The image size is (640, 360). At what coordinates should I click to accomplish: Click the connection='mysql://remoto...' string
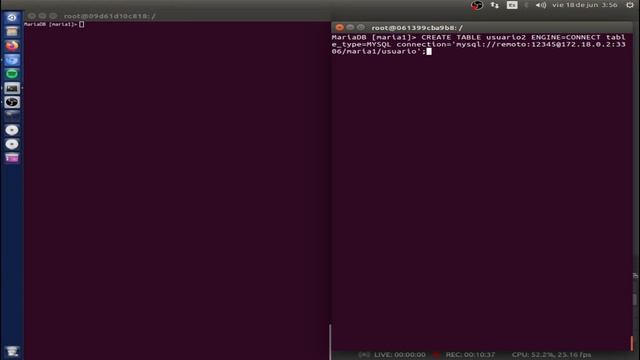click(511, 44)
